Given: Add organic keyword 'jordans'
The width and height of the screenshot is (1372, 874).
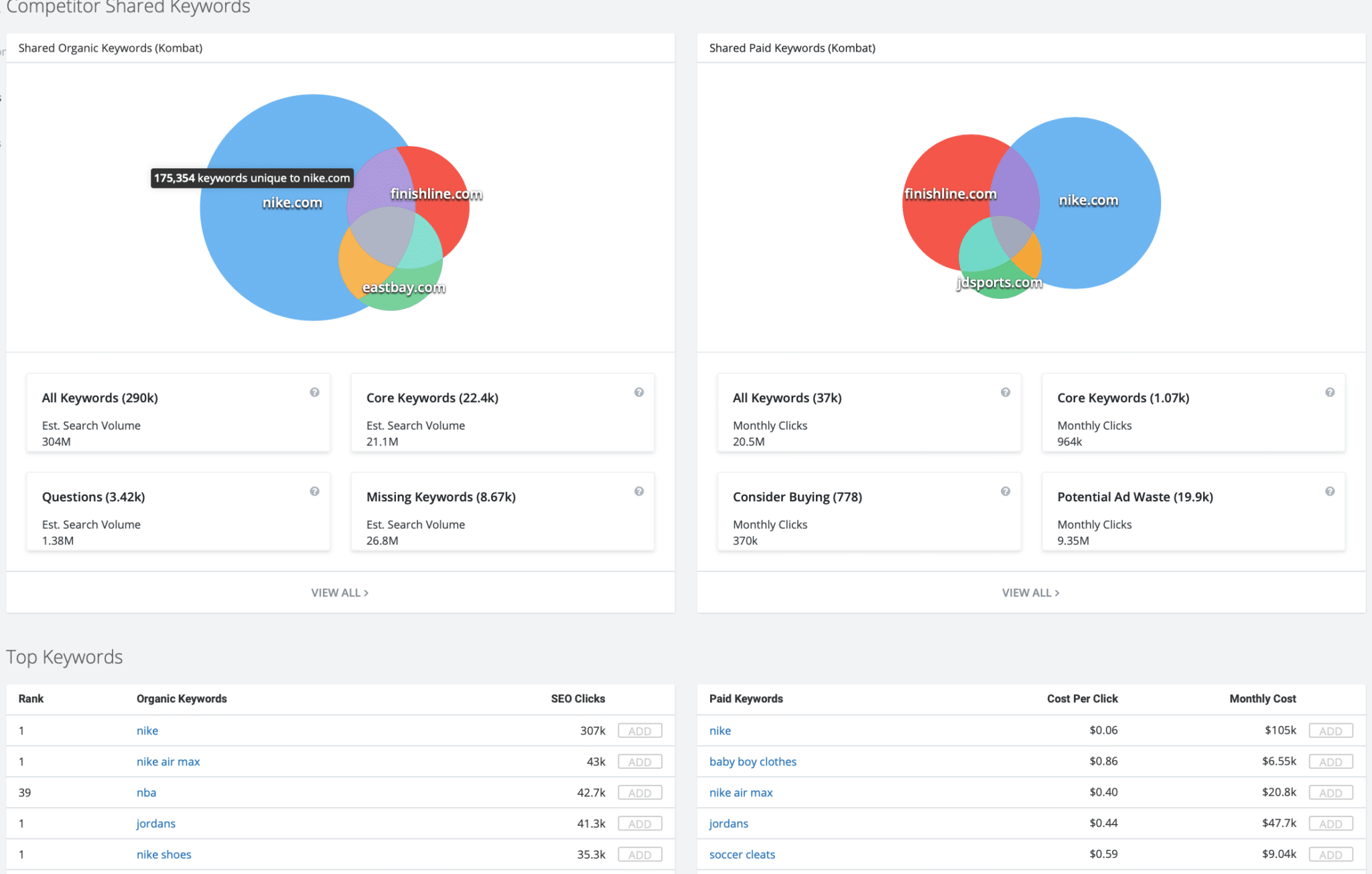Looking at the screenshot, I should (640, 824).
